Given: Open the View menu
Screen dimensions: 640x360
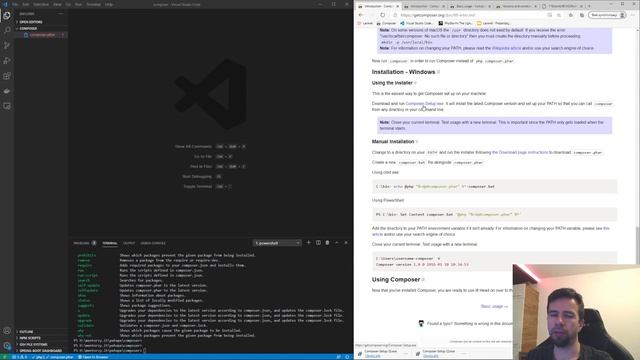Looking at the screenshot, I should [x=57, y=4].
